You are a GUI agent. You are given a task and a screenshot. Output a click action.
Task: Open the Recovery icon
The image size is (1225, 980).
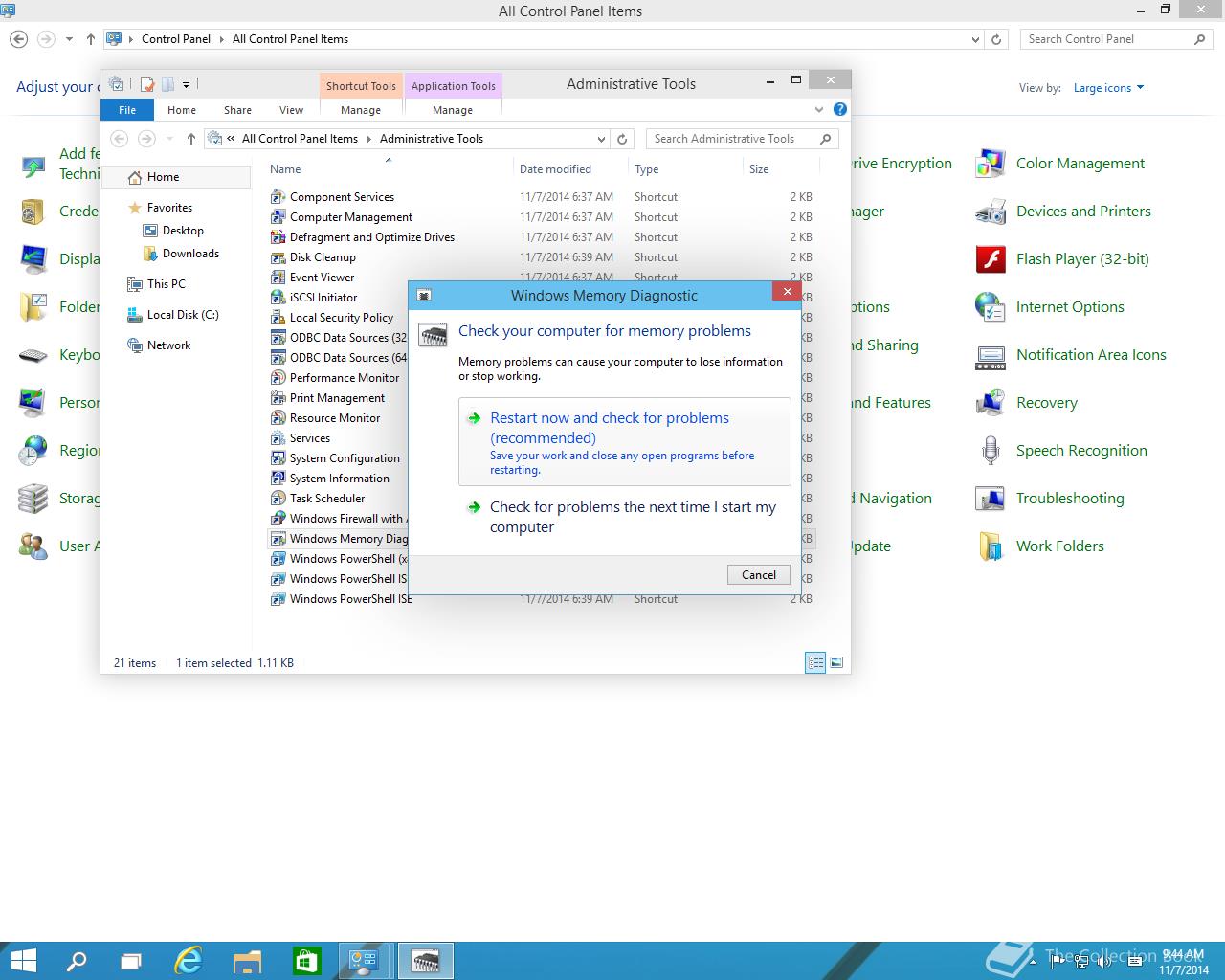(991, 403)
